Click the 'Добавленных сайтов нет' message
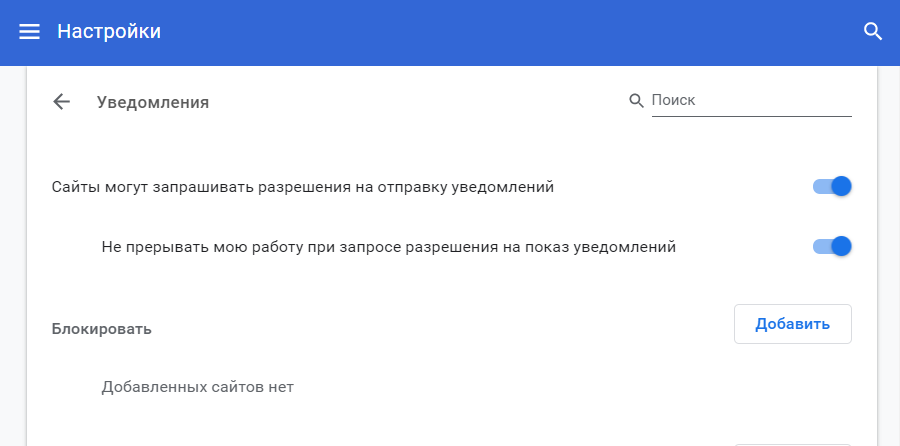This screenshot has width=900, height=446. point(197,386)
